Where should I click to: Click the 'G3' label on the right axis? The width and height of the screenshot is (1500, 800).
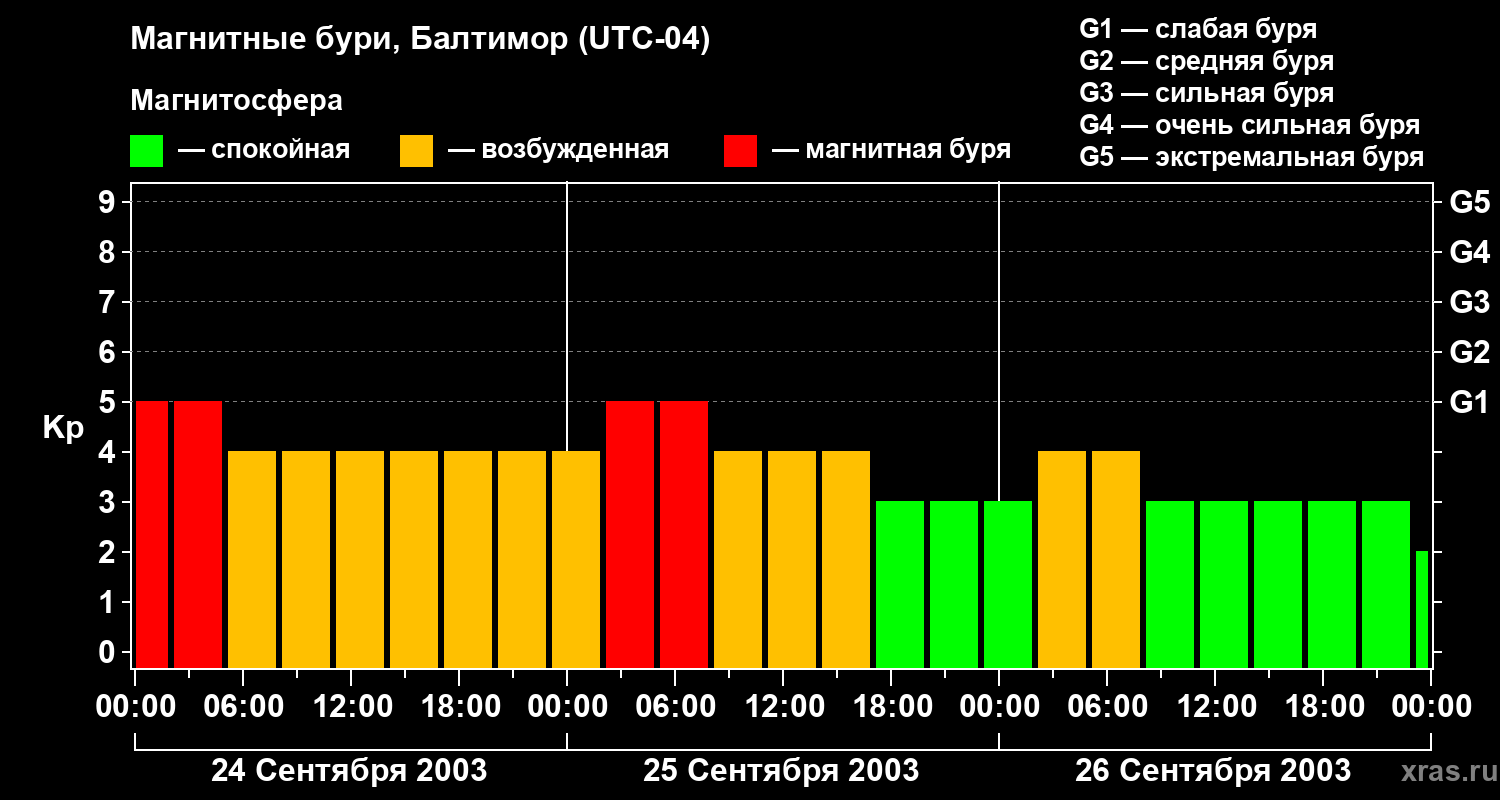(1469, 302)
